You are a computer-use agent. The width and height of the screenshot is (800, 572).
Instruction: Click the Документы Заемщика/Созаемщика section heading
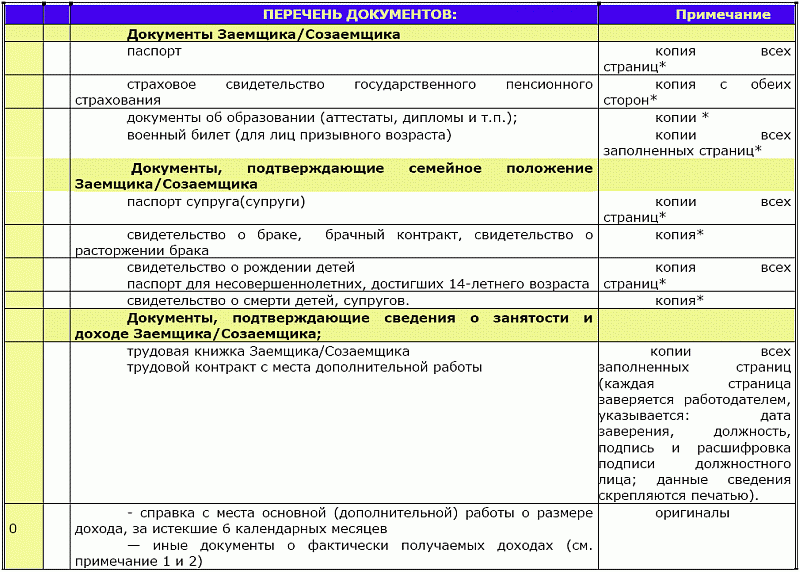(263, 34)
